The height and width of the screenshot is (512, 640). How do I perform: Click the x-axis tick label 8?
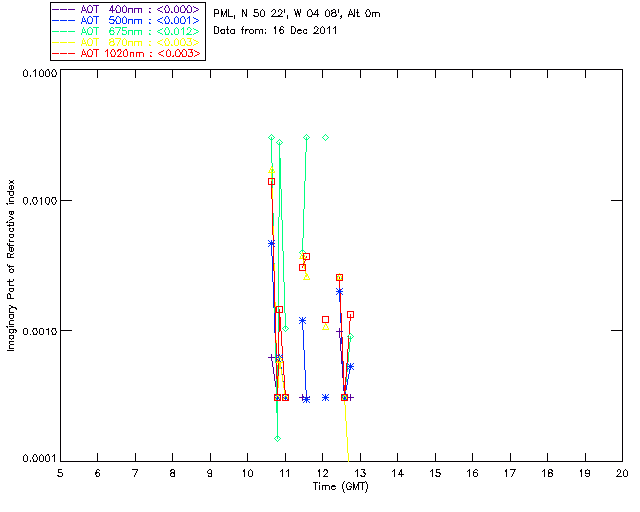click(x=173, y=473)
